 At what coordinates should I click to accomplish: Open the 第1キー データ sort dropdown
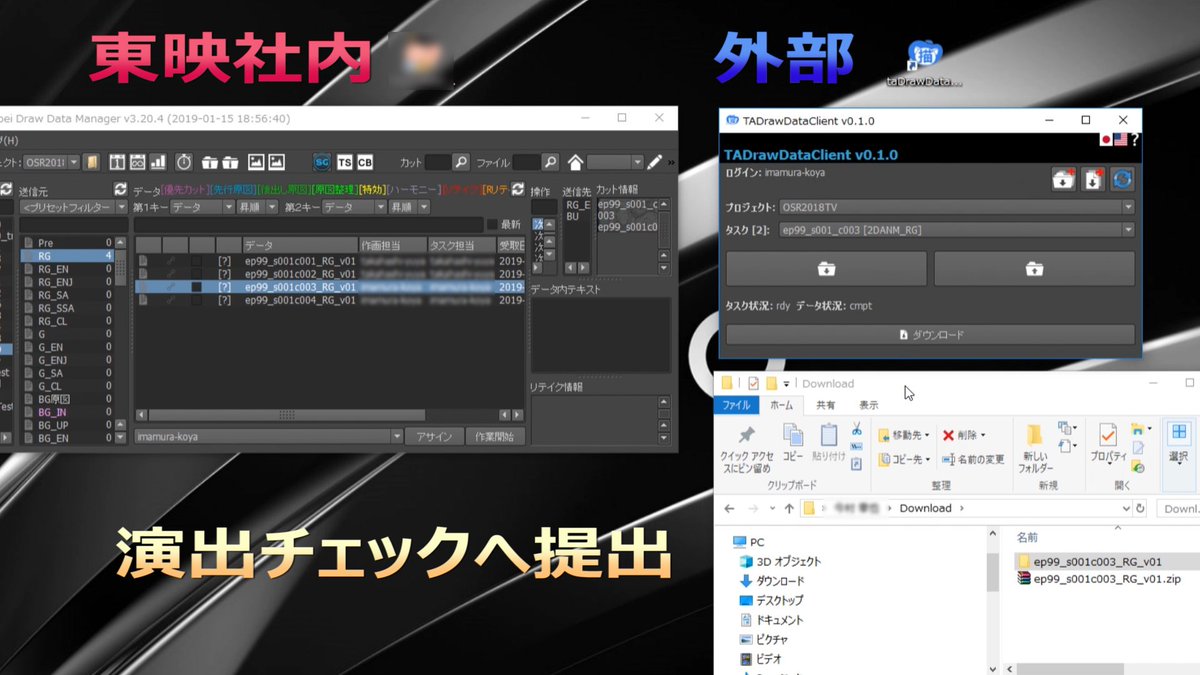pos(202,207)
